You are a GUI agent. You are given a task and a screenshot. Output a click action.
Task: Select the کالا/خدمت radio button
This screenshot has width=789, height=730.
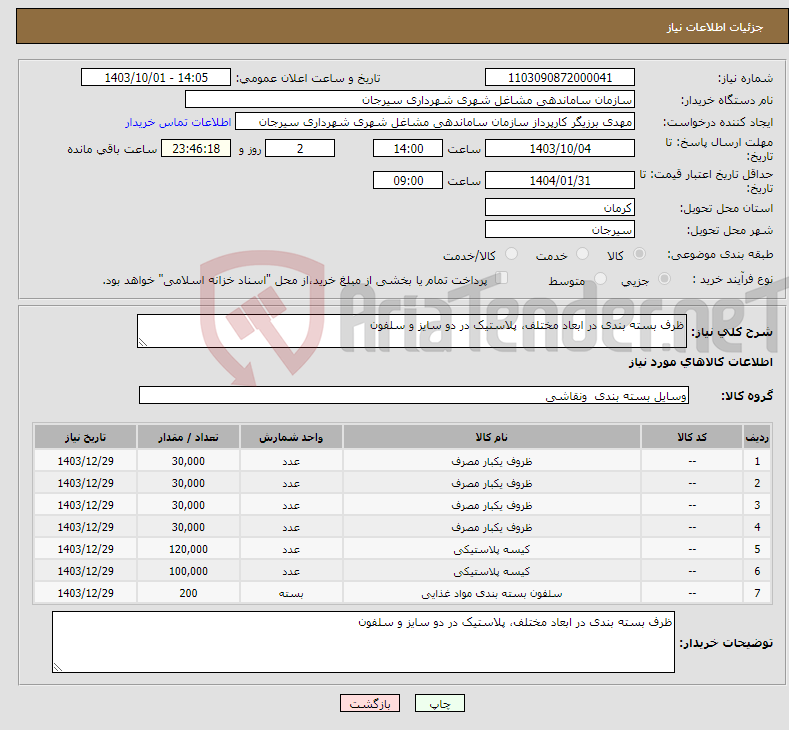pos(511,254)
